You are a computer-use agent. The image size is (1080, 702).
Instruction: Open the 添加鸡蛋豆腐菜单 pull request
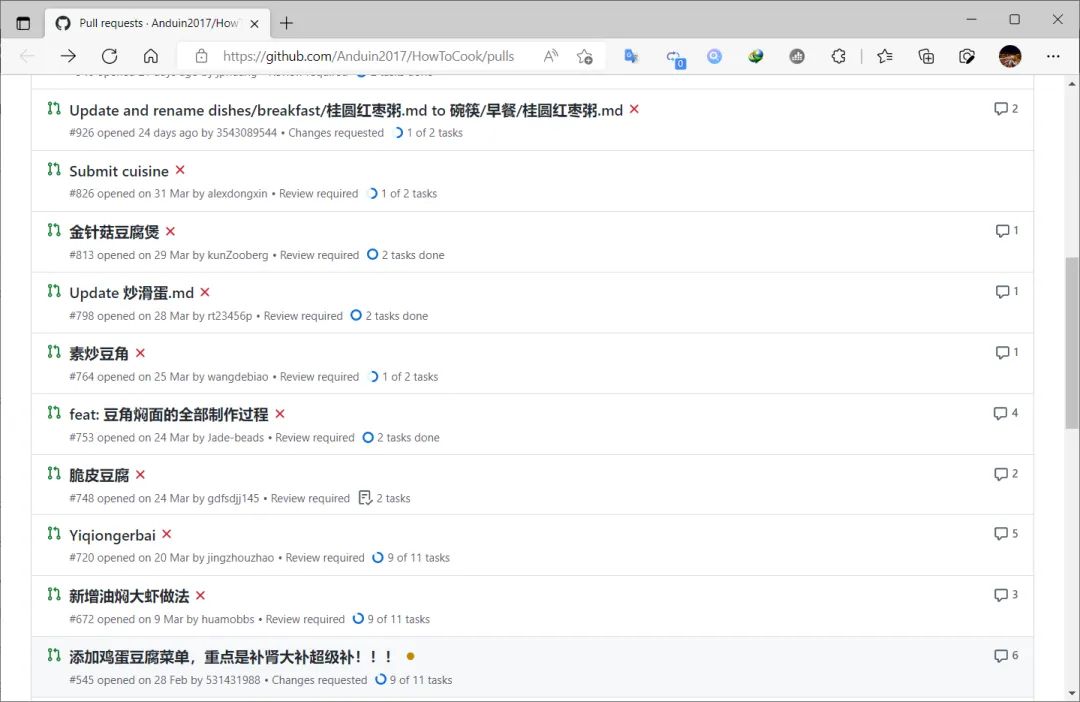click(231, 657)
